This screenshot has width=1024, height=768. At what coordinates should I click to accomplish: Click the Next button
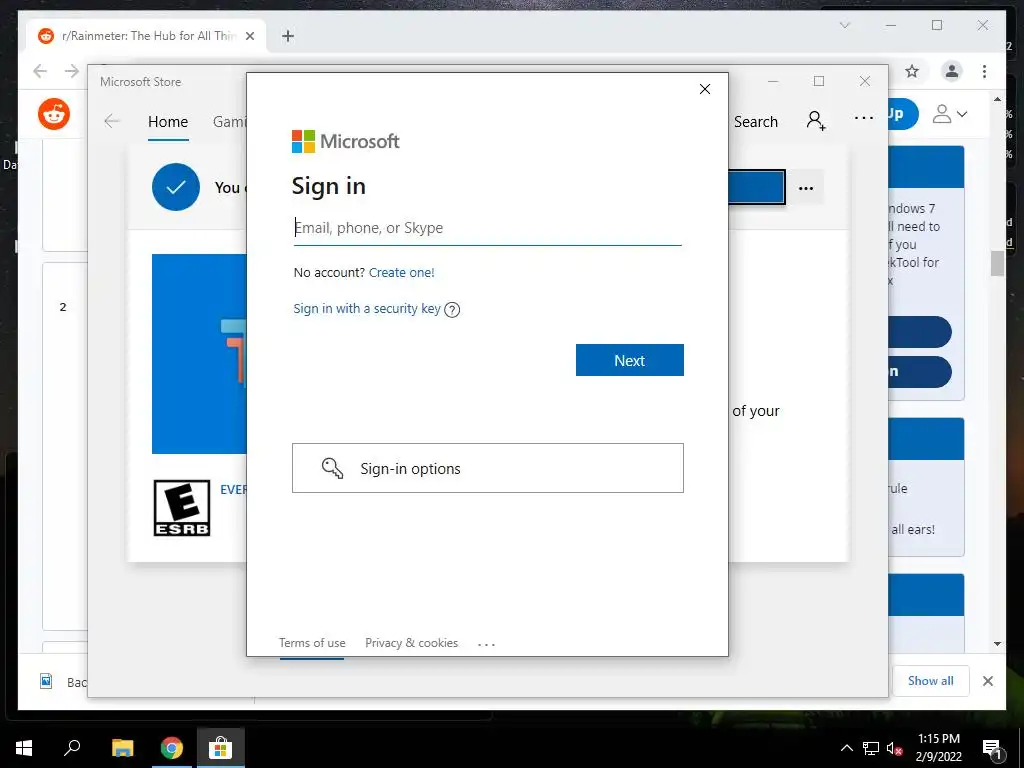[x=630, y=360]
